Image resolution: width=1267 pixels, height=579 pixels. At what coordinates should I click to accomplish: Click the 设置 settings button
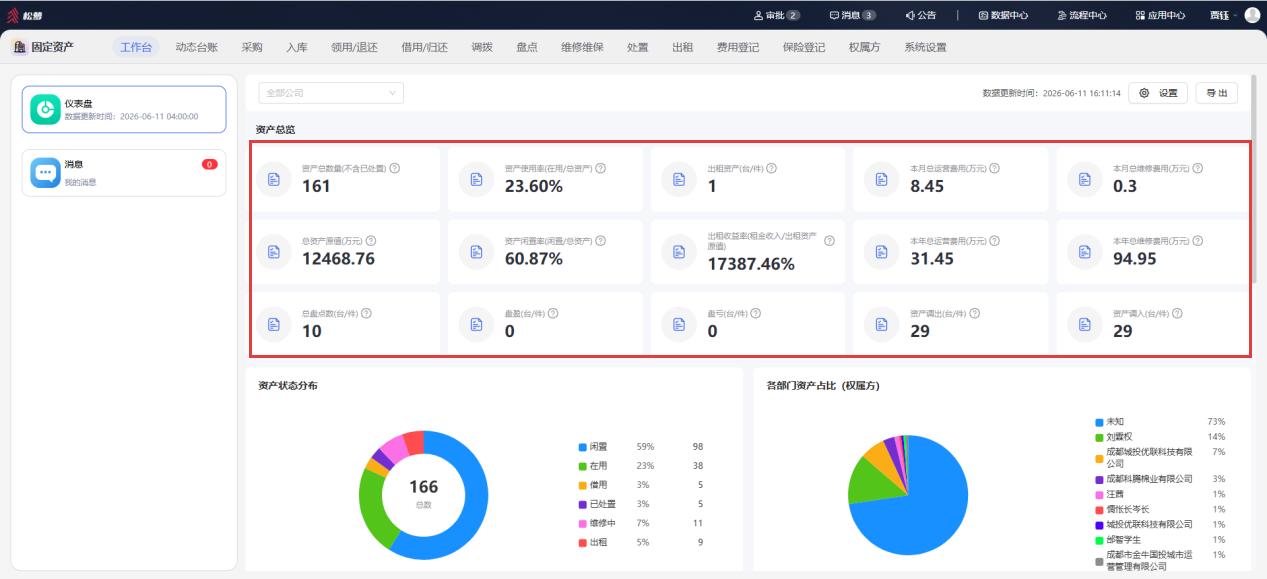pyautogui.click(x=1158, y=93)
